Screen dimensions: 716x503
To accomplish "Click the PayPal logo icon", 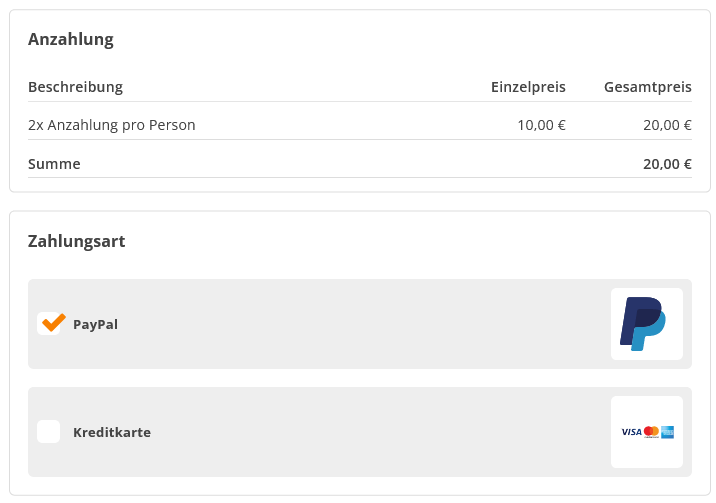I will pos(643,324).
